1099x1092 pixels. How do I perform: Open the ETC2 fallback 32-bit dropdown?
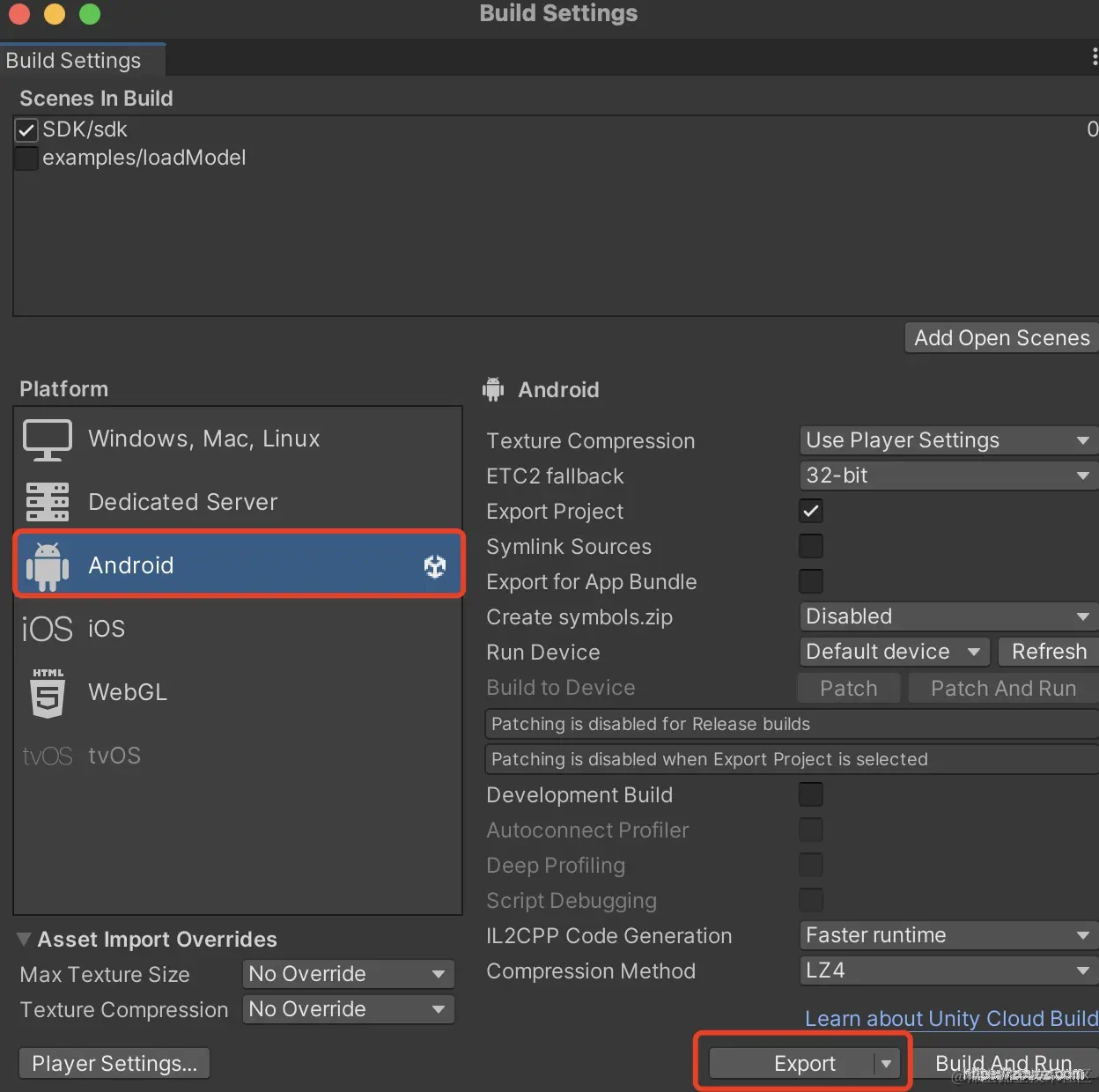tap(948, 476)
